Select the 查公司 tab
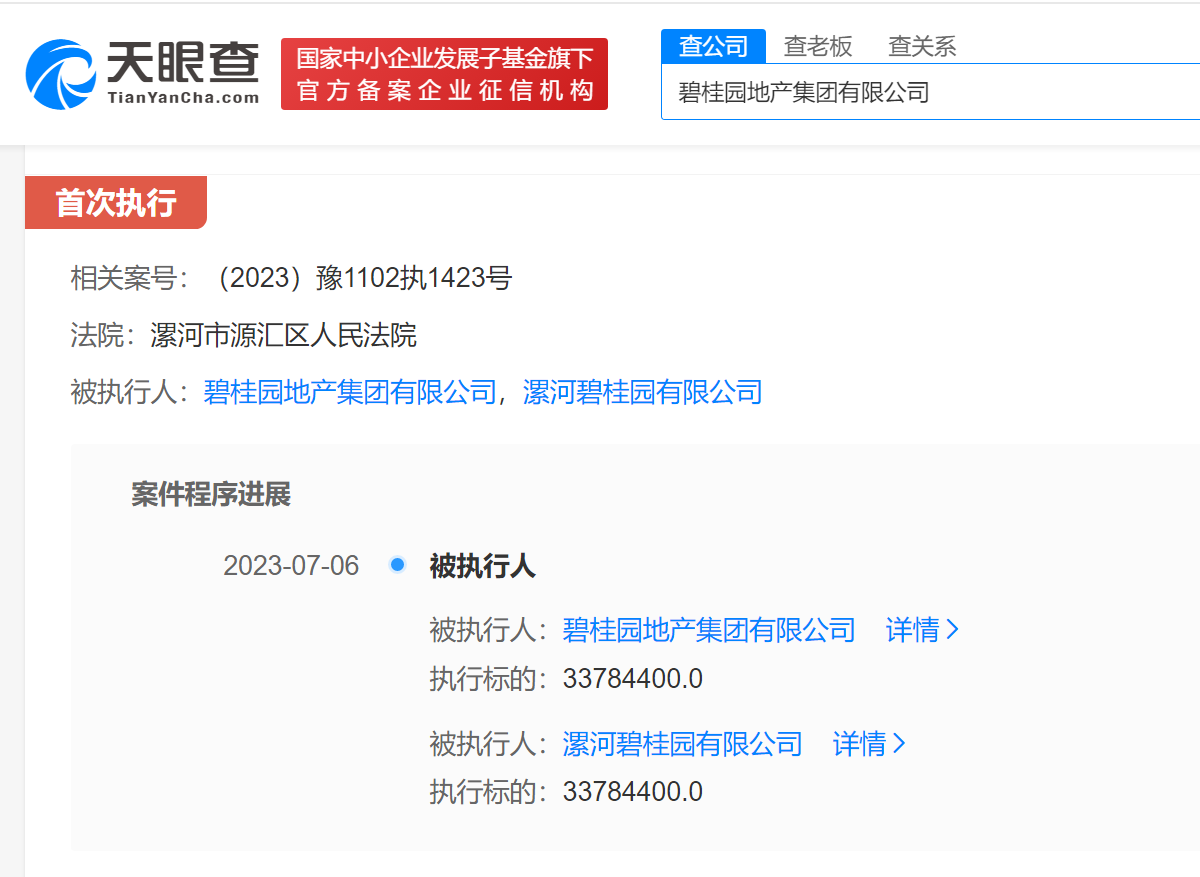 point(713,46)
